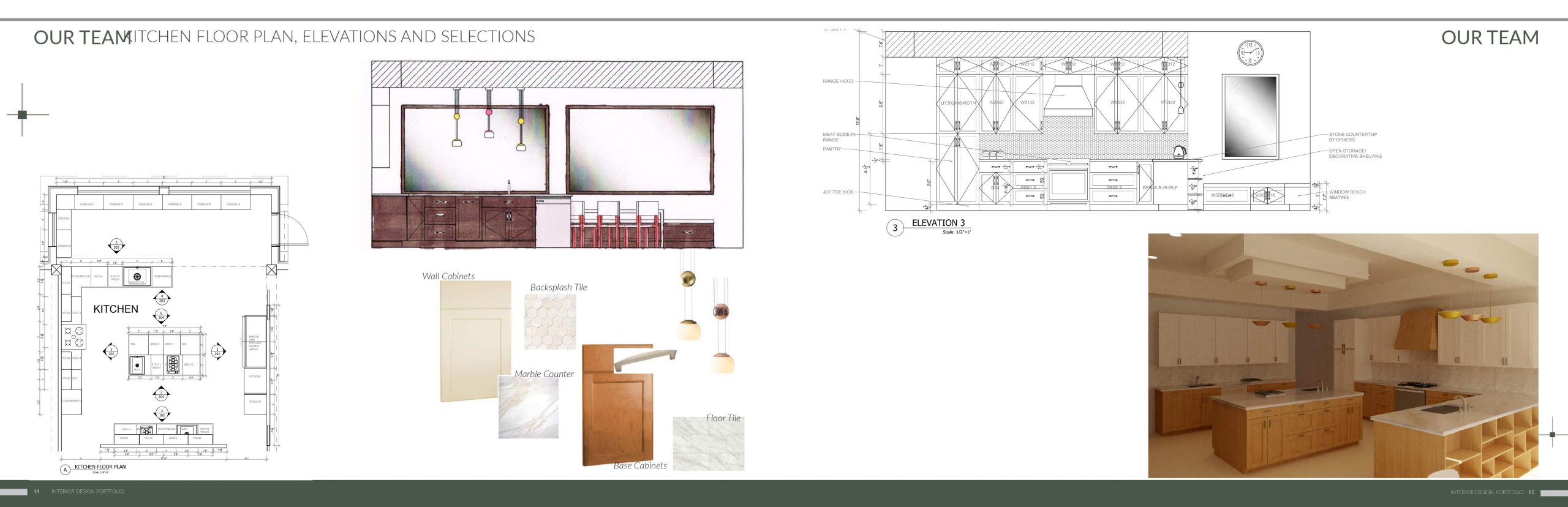Select elevation marker 5/203 on the floor plan

click(116, 246)
